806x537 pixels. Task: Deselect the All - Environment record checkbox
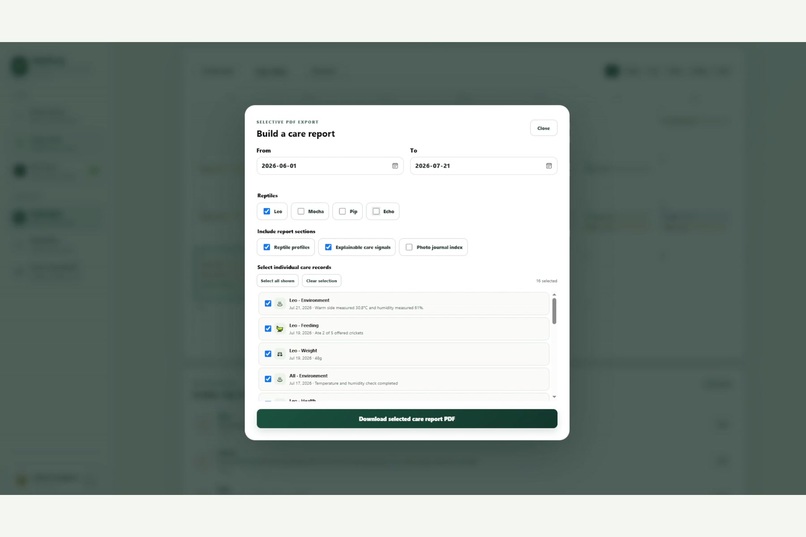pos(268,379)
